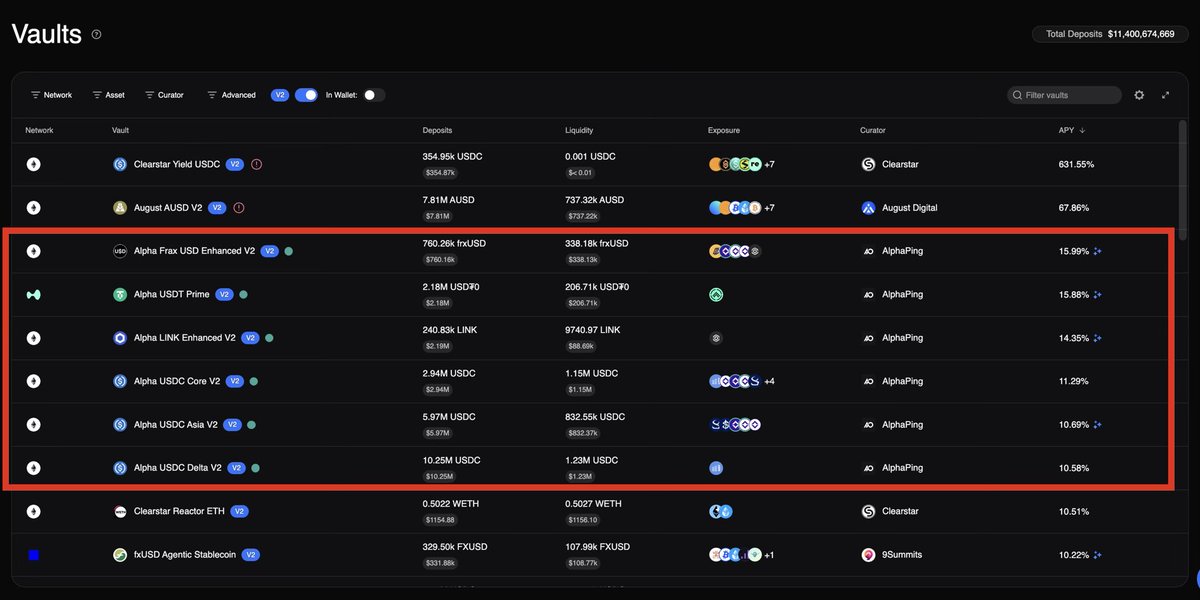
Task: Click the Vault column header
Action: [x=120, y=130]
